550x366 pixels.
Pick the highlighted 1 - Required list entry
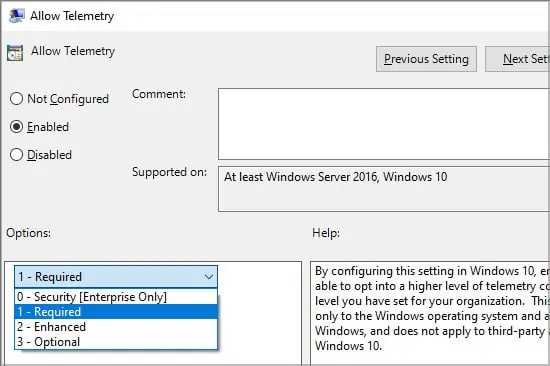point(116,312)
